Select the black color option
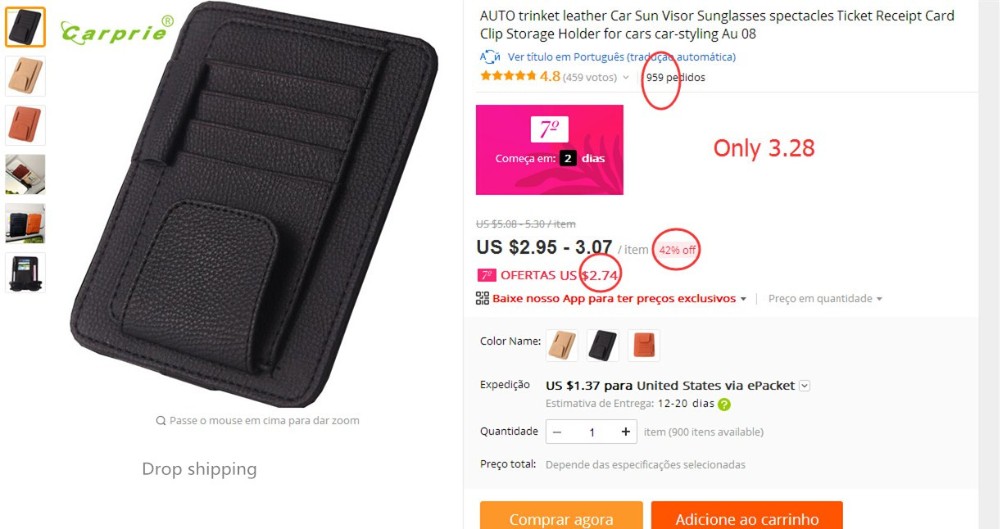Screen dimensions: 1000x529 click(x=603, y=345)
